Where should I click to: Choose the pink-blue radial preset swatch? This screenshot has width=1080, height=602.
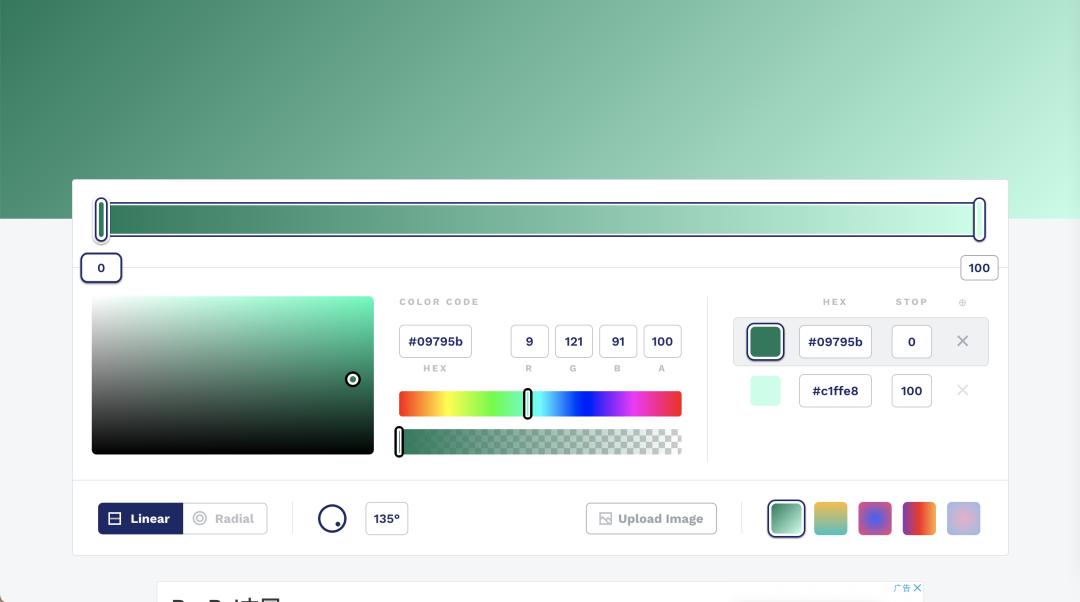tap(875, 519)
